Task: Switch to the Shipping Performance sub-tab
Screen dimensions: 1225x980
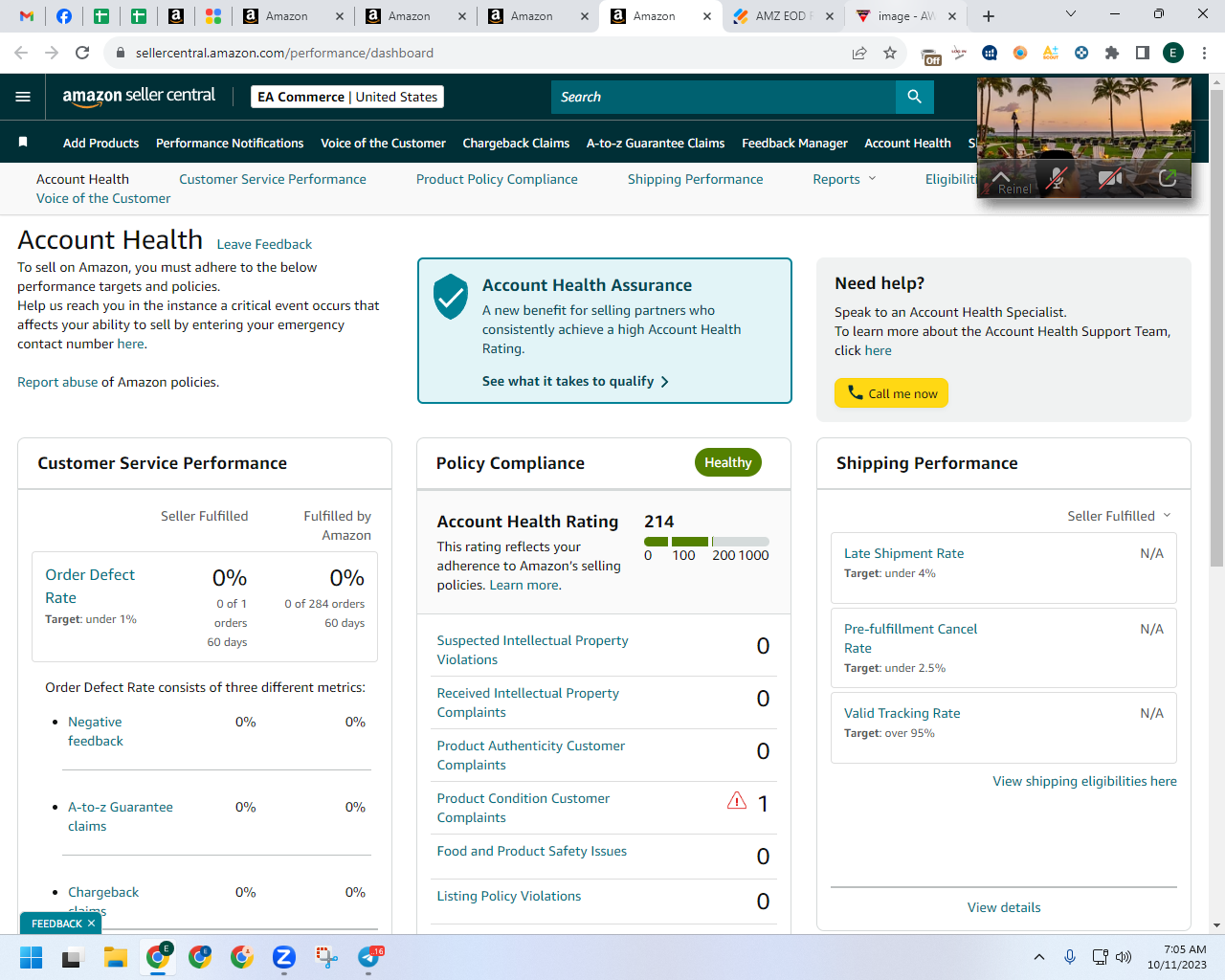Action: pyautogui.click(x=696, y=179)
